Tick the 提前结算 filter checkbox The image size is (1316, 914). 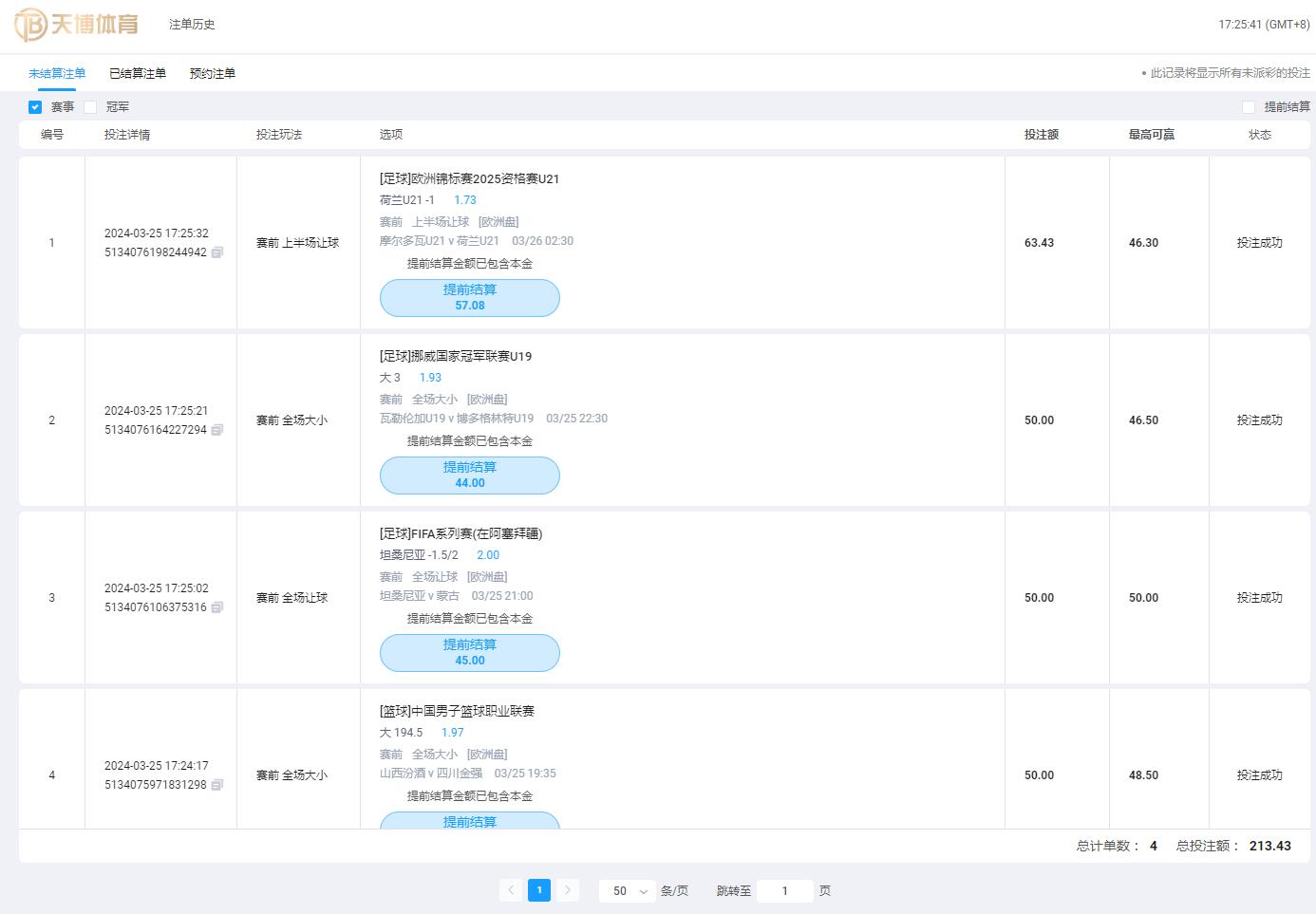[x=1249, y=107]
